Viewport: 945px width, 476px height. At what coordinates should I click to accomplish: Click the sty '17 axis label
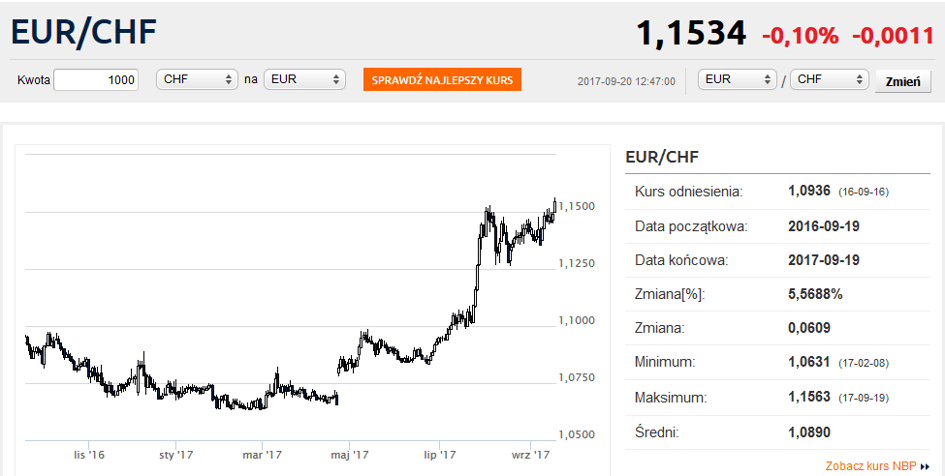176,455
